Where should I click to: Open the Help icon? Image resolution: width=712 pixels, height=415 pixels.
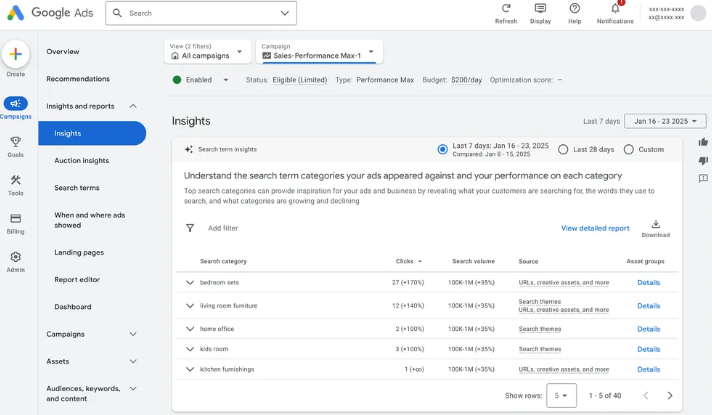tap(574, 8)
